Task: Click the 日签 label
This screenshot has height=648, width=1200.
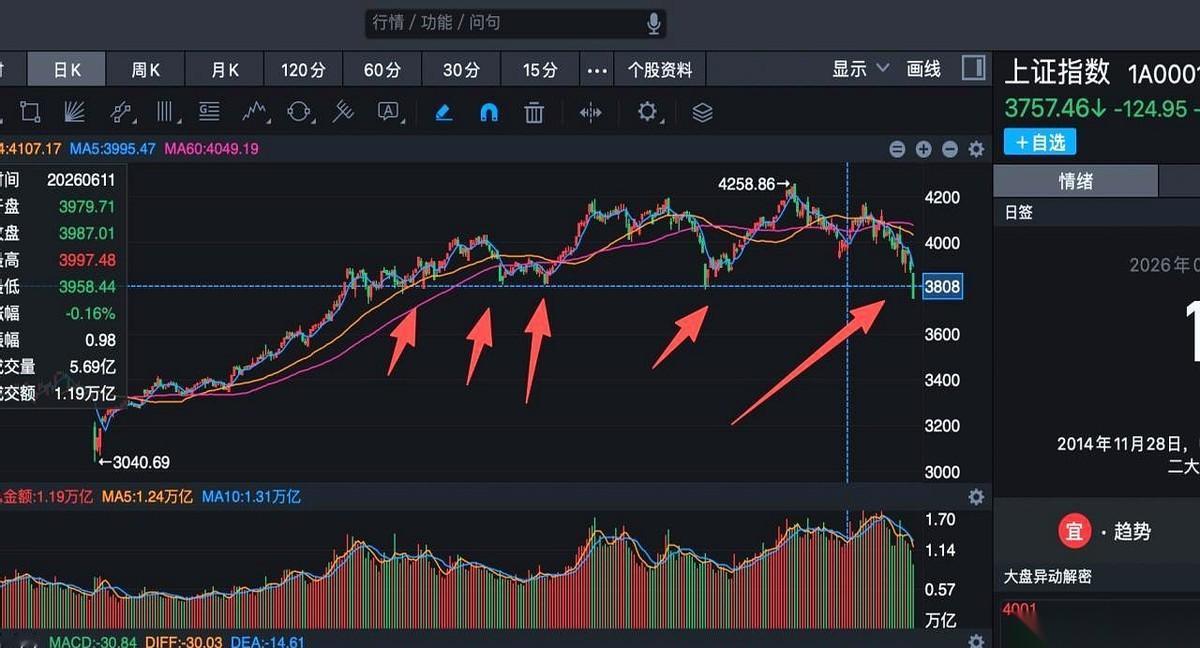Action: pos(1018,213)
